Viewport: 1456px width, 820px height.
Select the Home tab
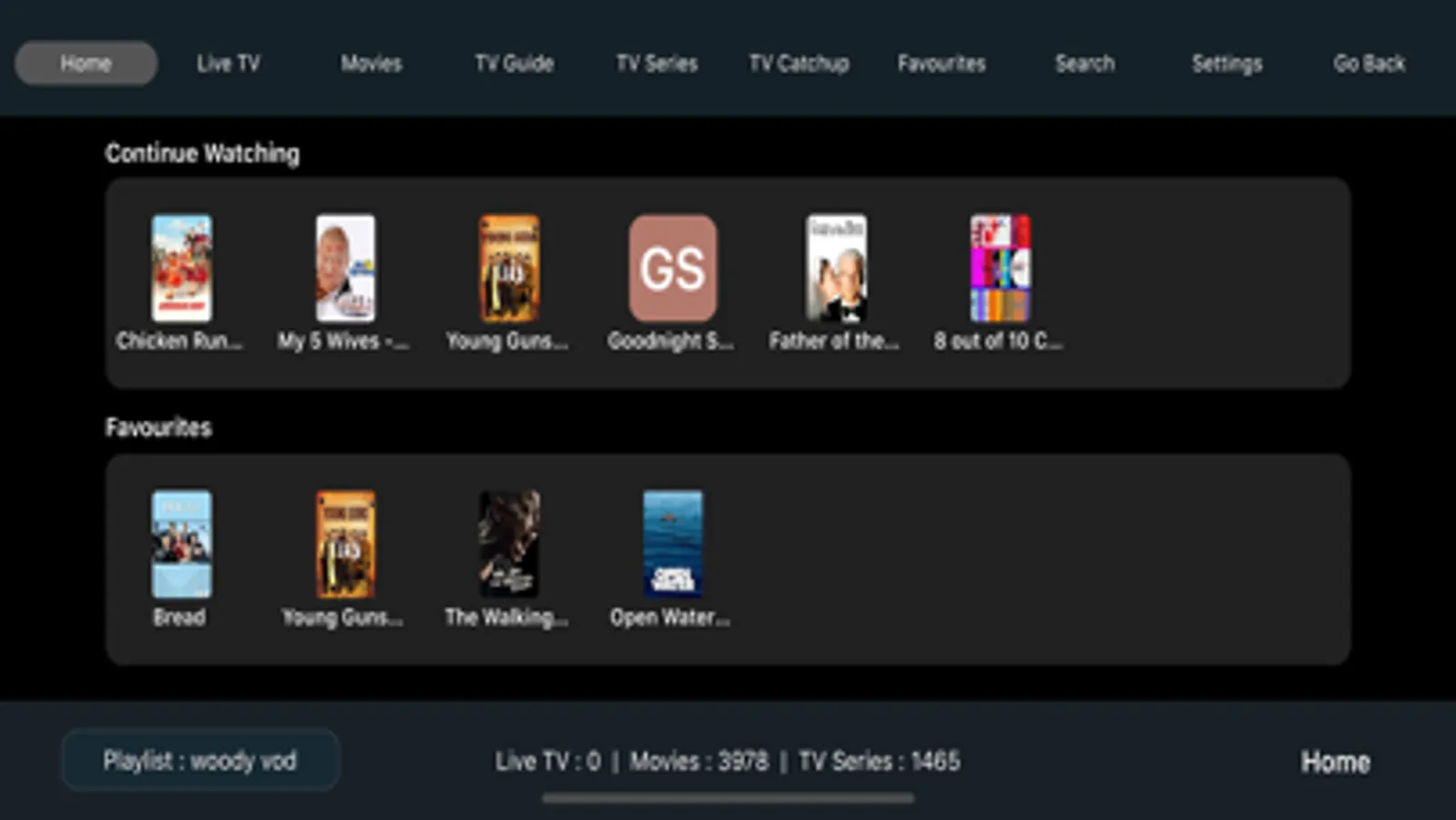[x=87, y=63]
